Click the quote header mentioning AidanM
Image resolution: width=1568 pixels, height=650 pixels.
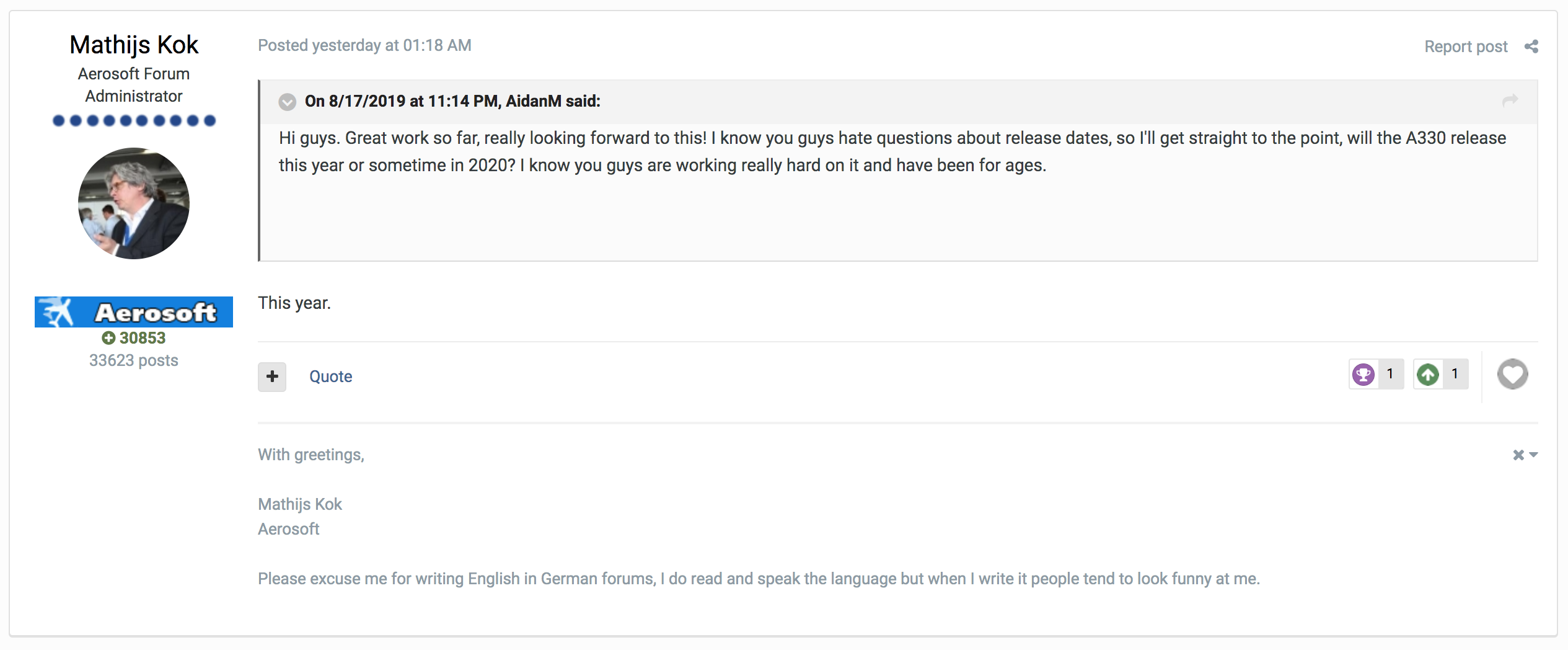click(452, 101)
